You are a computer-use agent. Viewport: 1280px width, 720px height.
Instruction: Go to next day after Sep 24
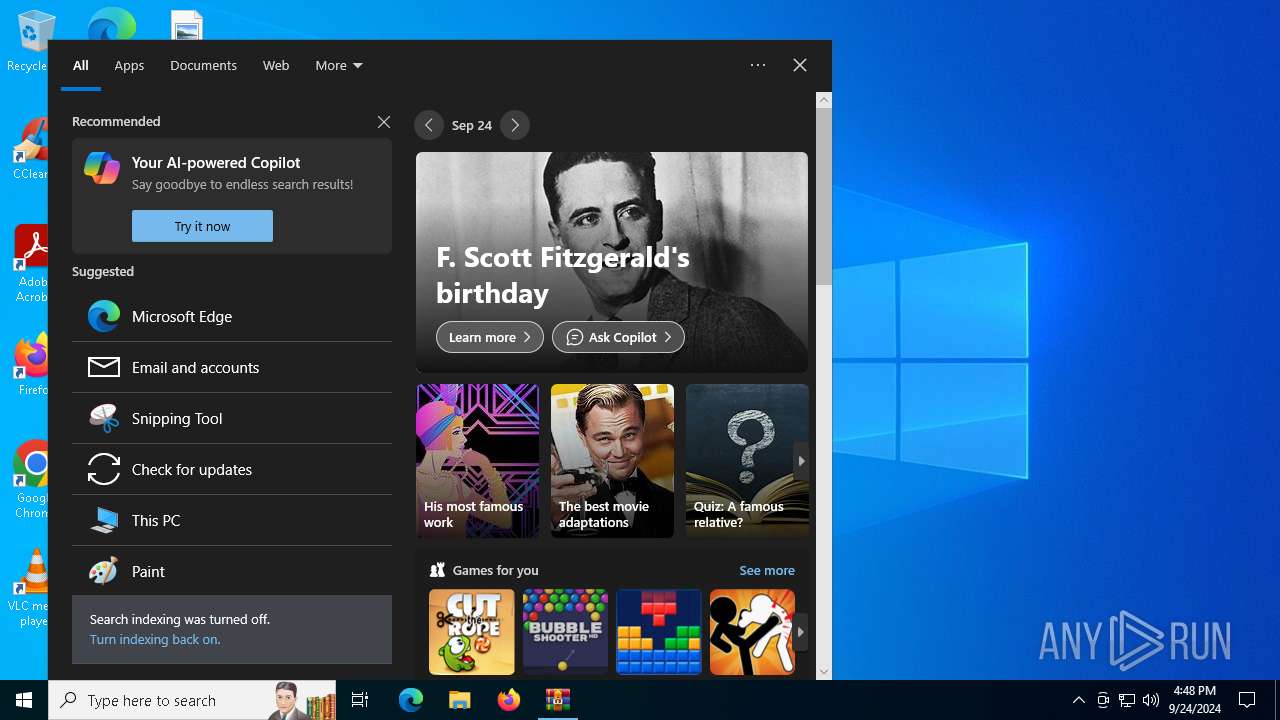click(x=515, y=125)
